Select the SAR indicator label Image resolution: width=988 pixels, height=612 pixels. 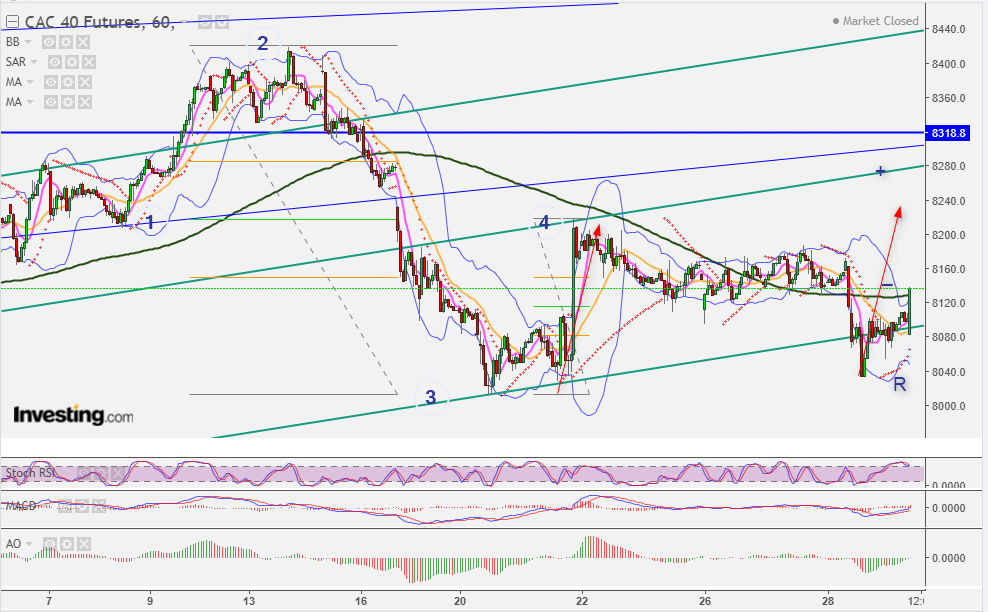pos(16,62)
